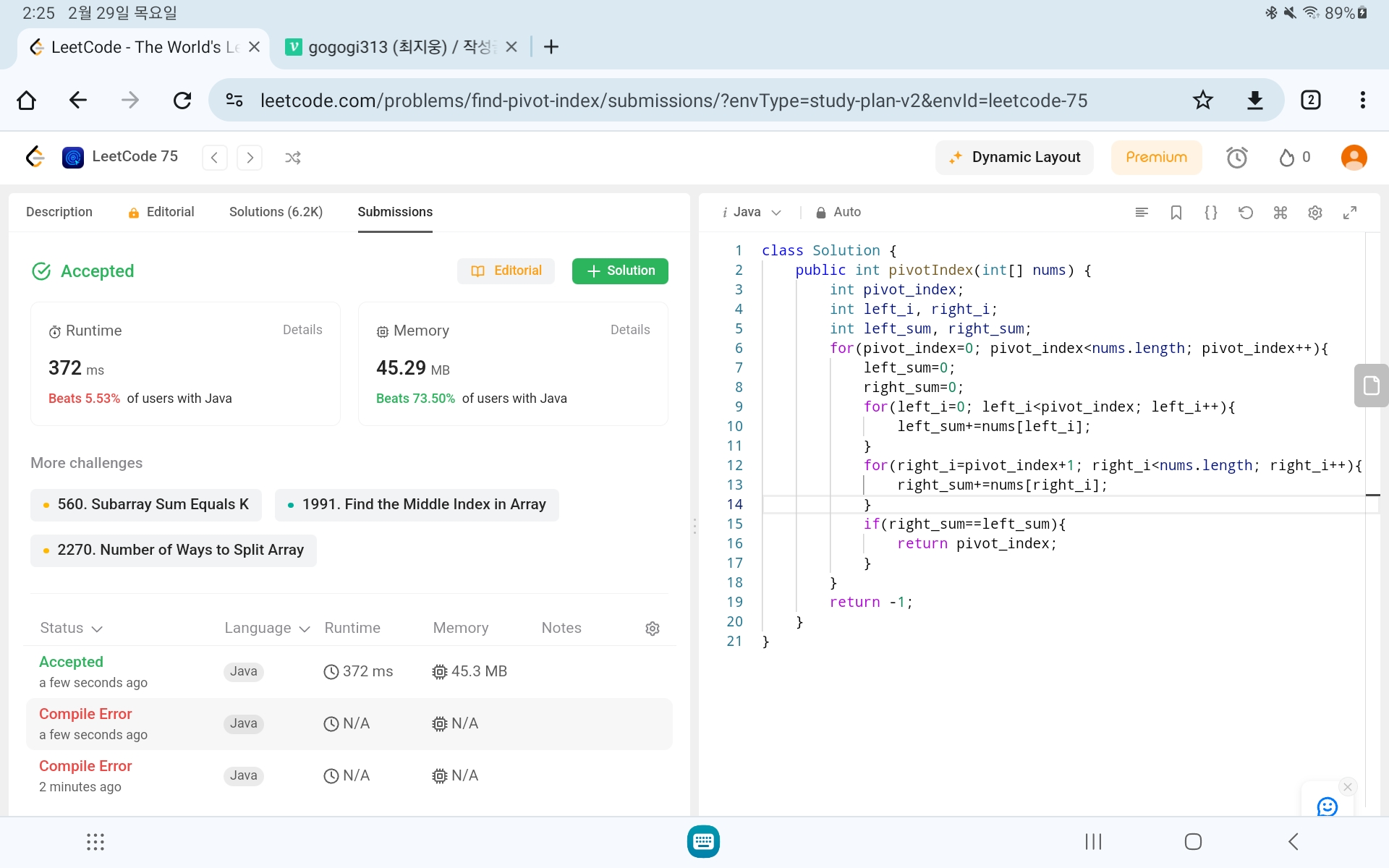Image resolution: width=1389 pixels, height=868 pixels.
Task: Open the Compile Error from 2 minutes ago
Action: point(349,776)
